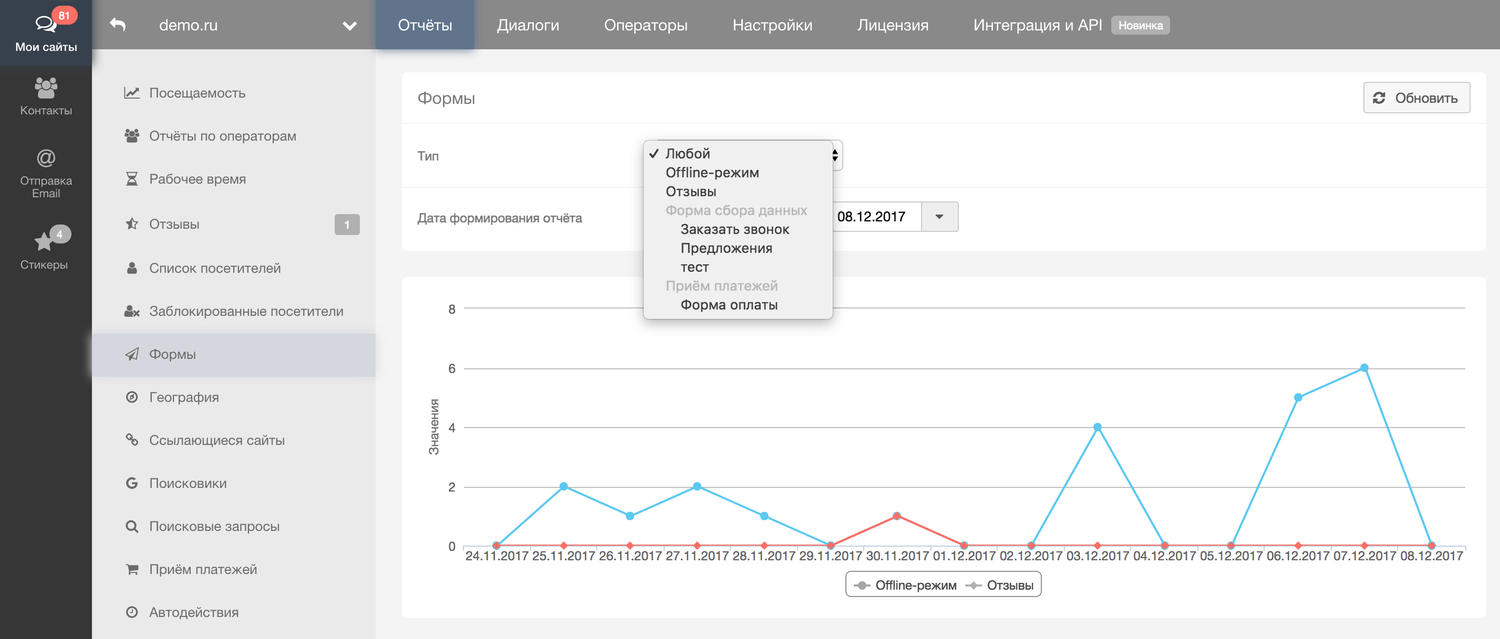The height and width of the screenshot is (639, 1500).
Task: Click the Дата формирования отчёта label
Action: pos(499,217)
